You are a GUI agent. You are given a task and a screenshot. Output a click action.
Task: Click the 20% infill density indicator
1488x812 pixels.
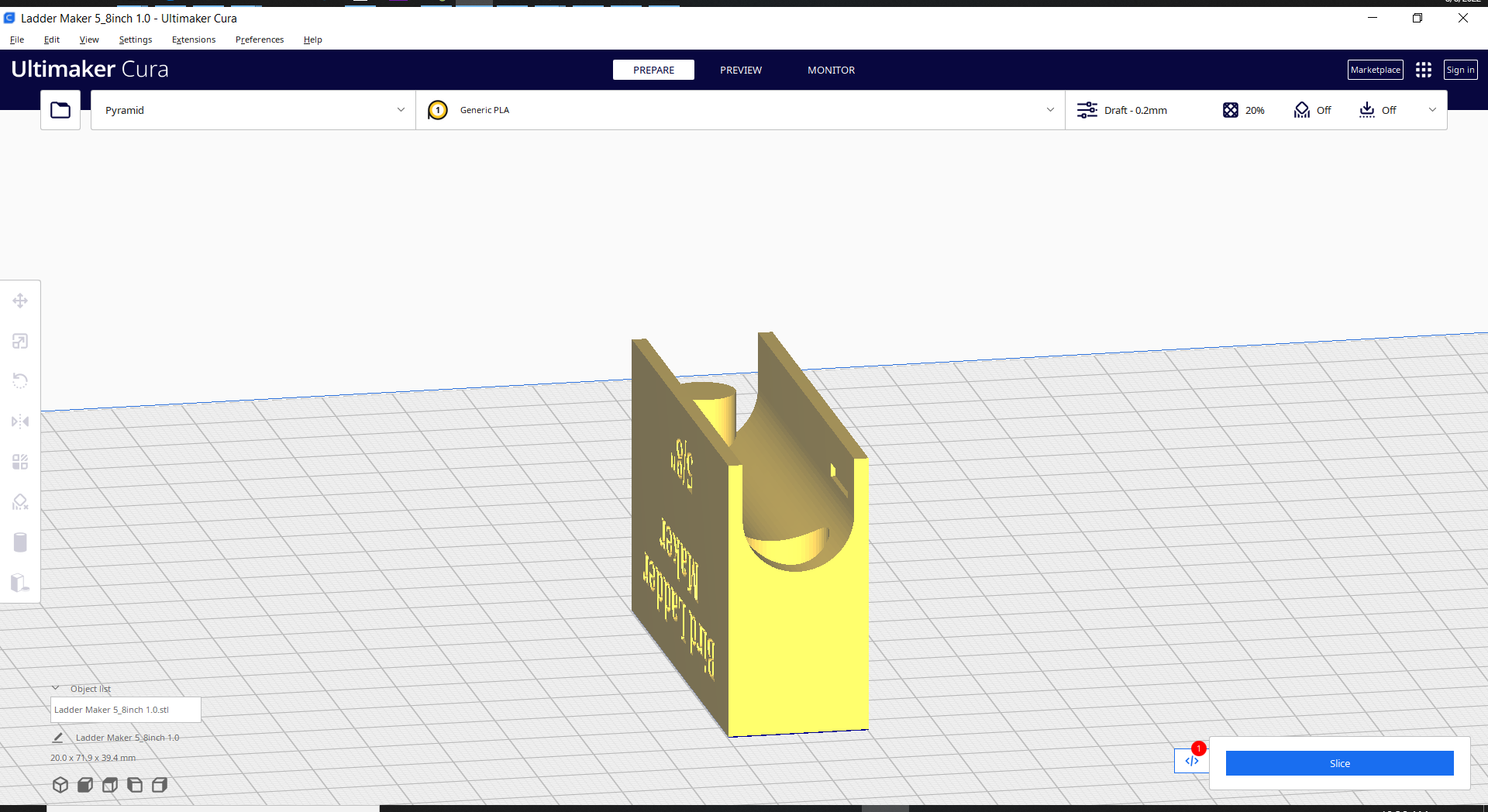(1244, 110)
